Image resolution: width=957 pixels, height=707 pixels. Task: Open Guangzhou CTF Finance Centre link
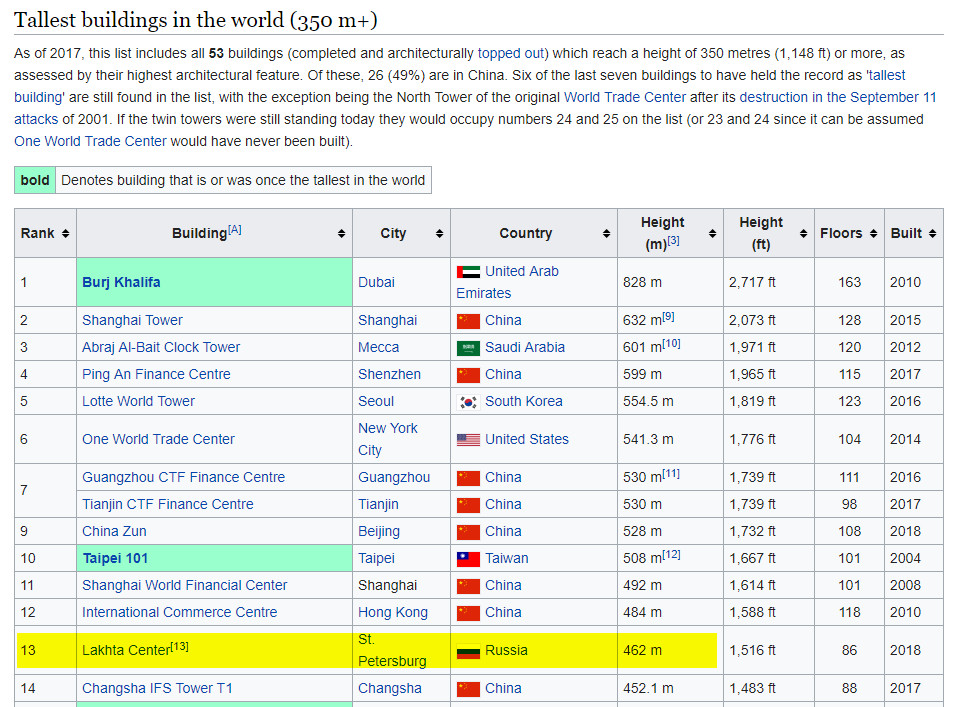click(x=184, y=477)
